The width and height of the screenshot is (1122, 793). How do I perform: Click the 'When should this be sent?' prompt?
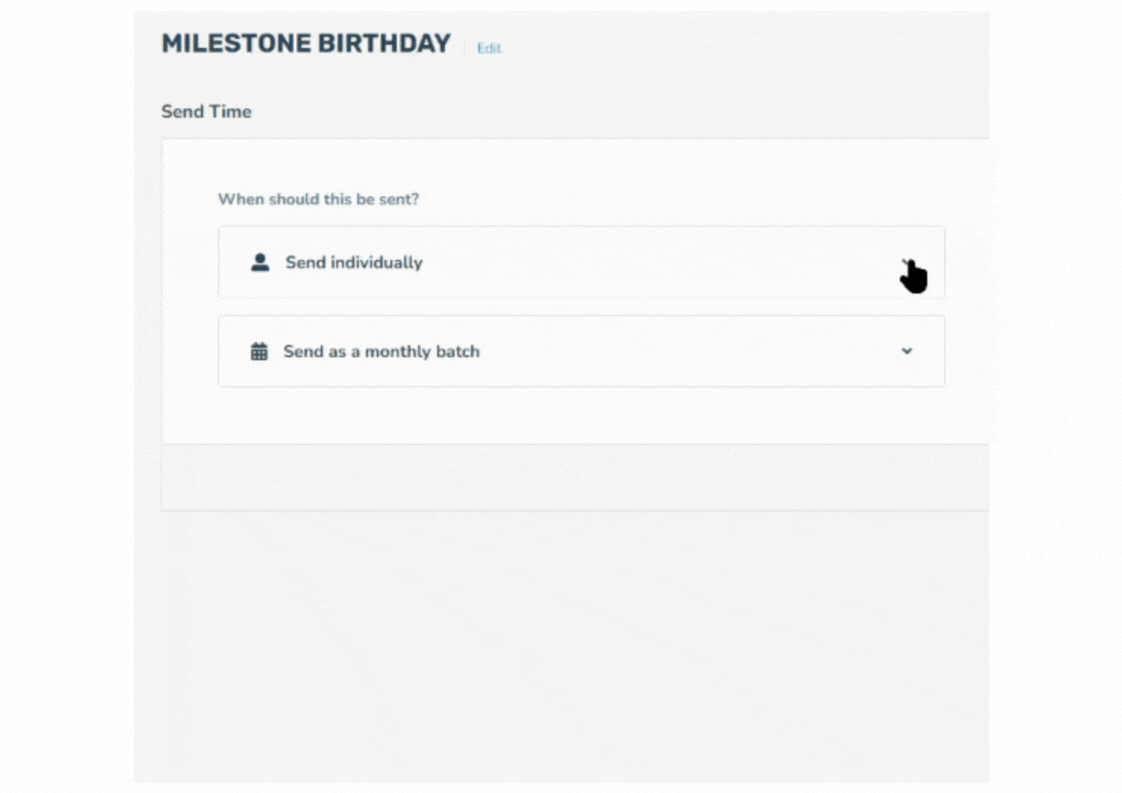(x=318, y=199)
